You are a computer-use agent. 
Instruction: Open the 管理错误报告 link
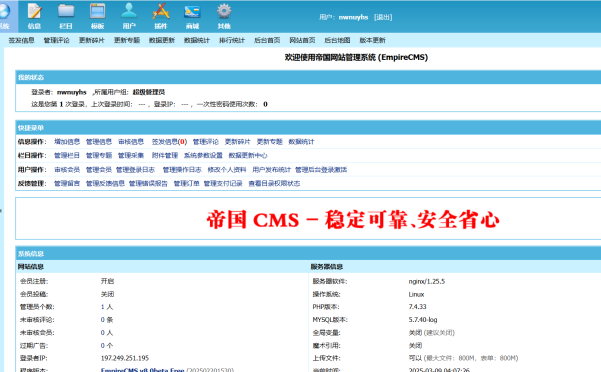click(148, 184)
